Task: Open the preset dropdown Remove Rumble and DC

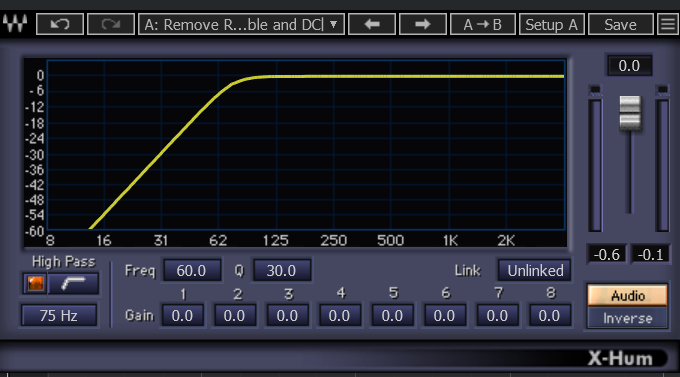Action: coord(241,24)
